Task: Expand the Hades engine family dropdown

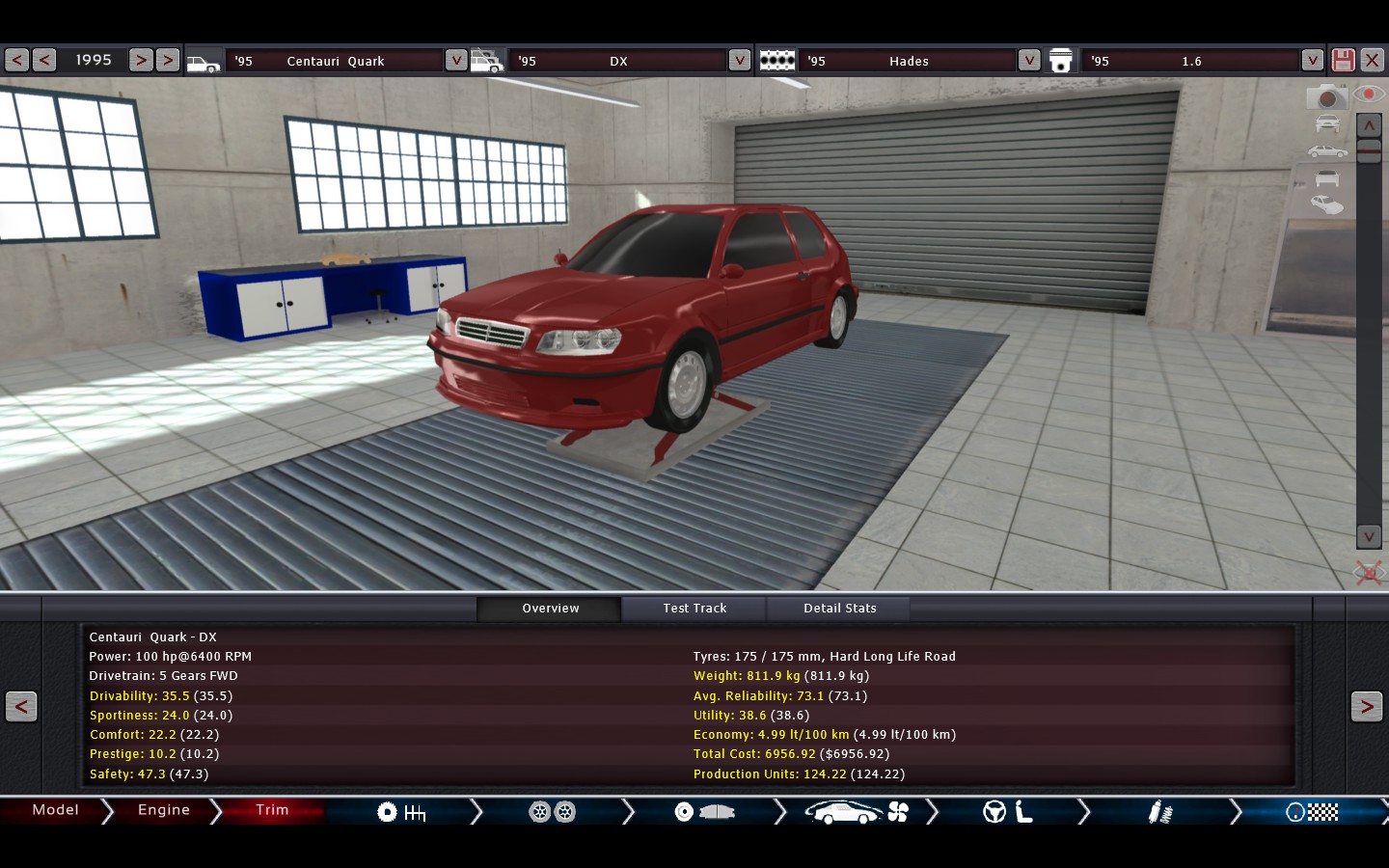Action: [x=1028, y=60]
